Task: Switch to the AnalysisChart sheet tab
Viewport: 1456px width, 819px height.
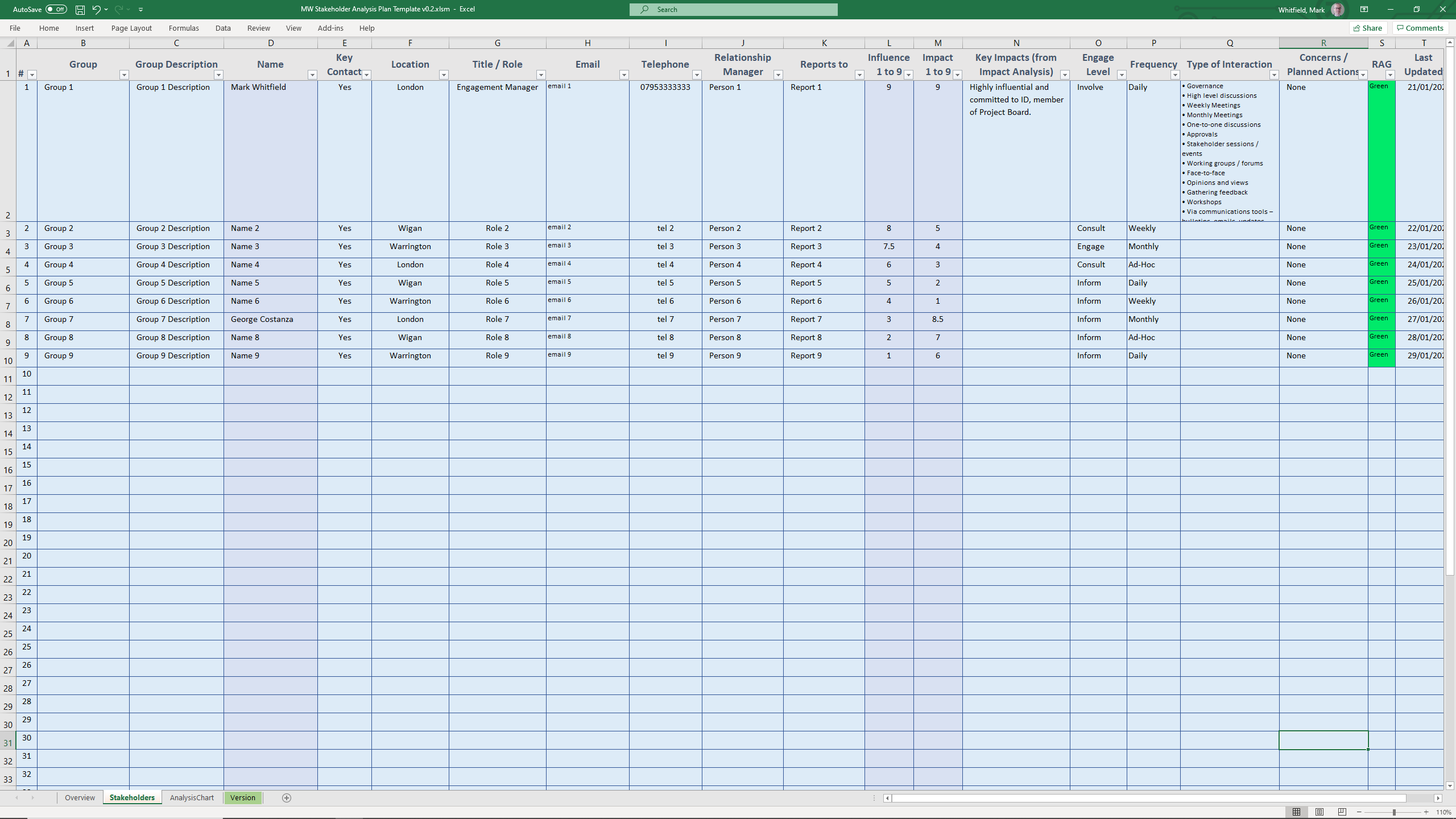Action: click(192, 798)
